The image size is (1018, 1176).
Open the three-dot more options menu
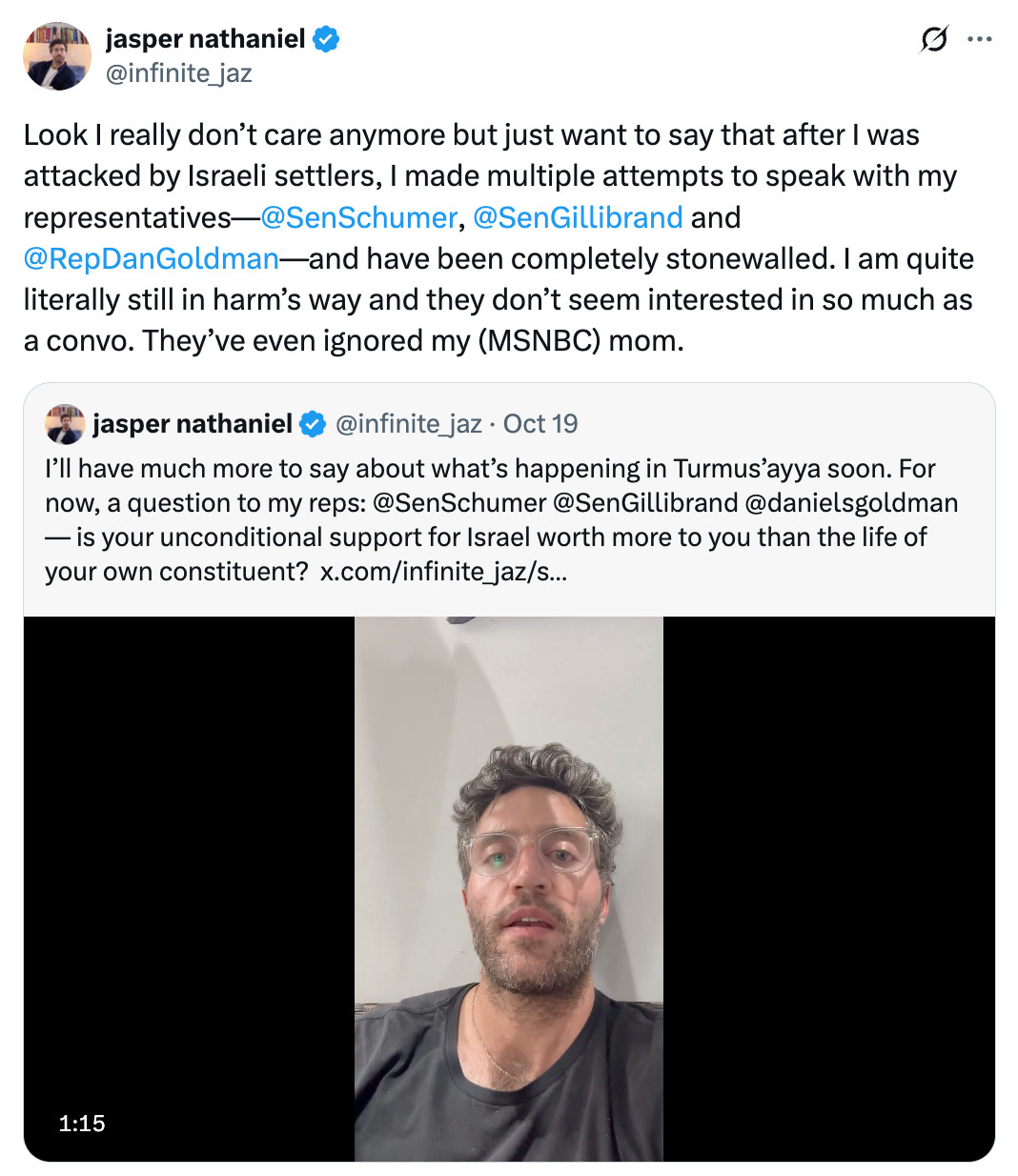[979, 39]
